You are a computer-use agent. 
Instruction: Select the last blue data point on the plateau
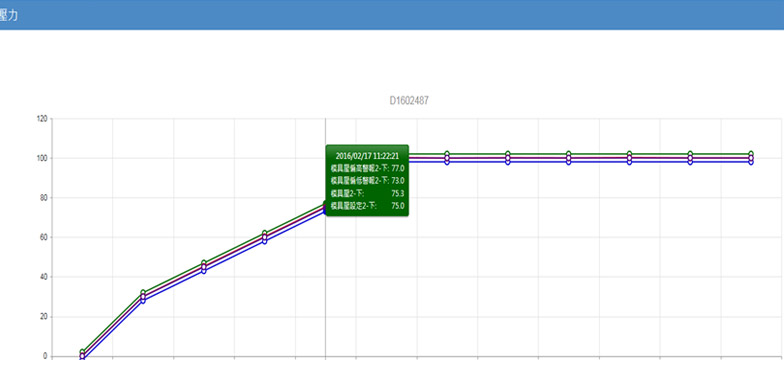pos(751,162)
